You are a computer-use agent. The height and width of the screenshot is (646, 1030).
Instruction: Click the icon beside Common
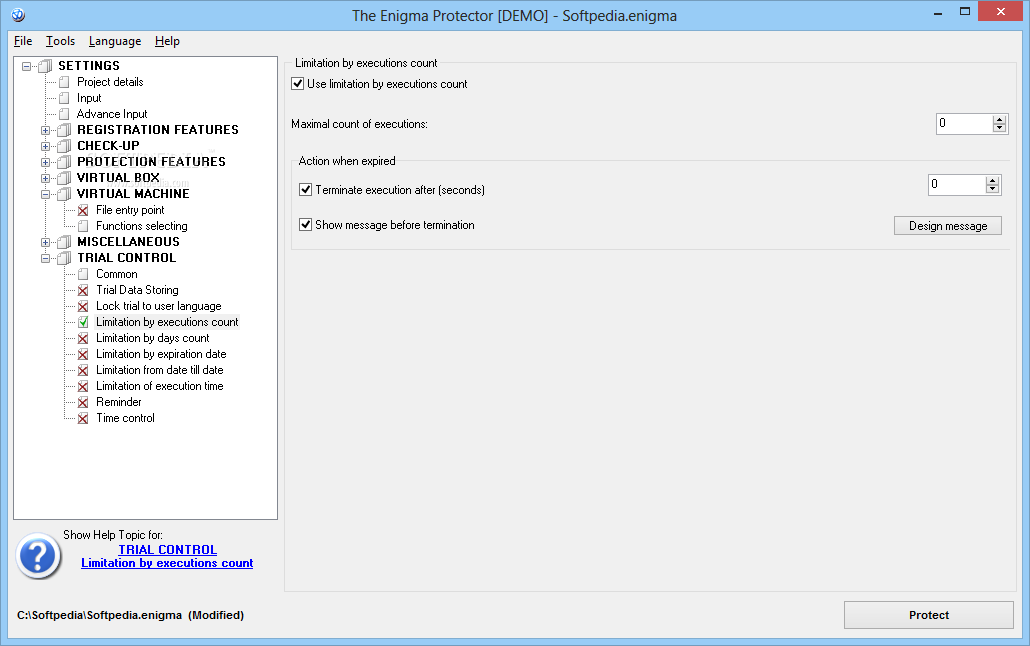[83, 274]
